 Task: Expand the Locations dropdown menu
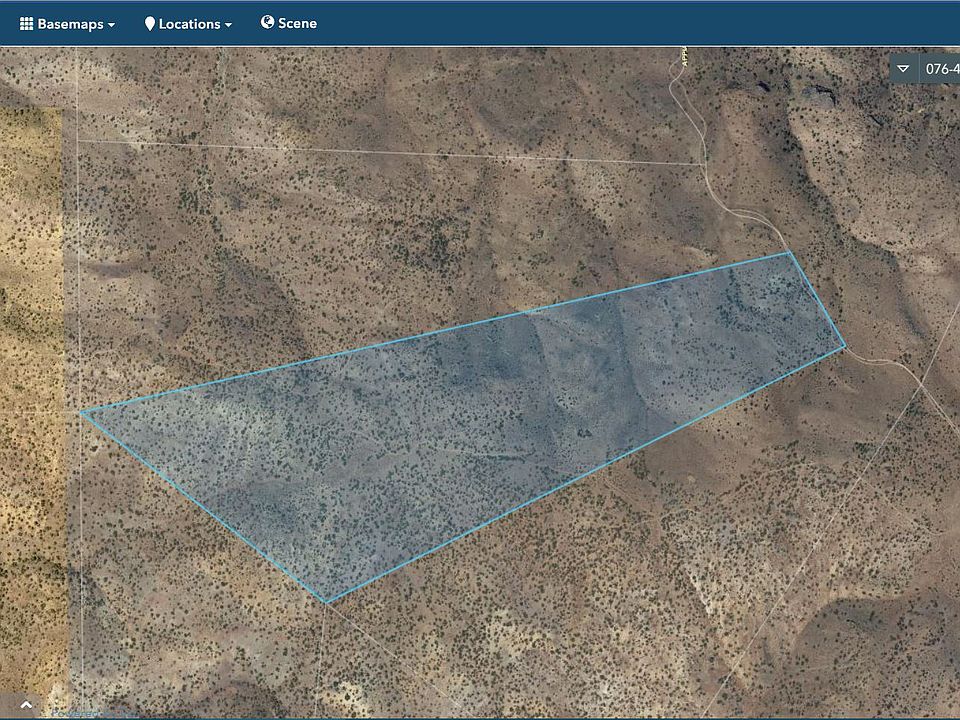pyautogui.click(x=189, y=23)
